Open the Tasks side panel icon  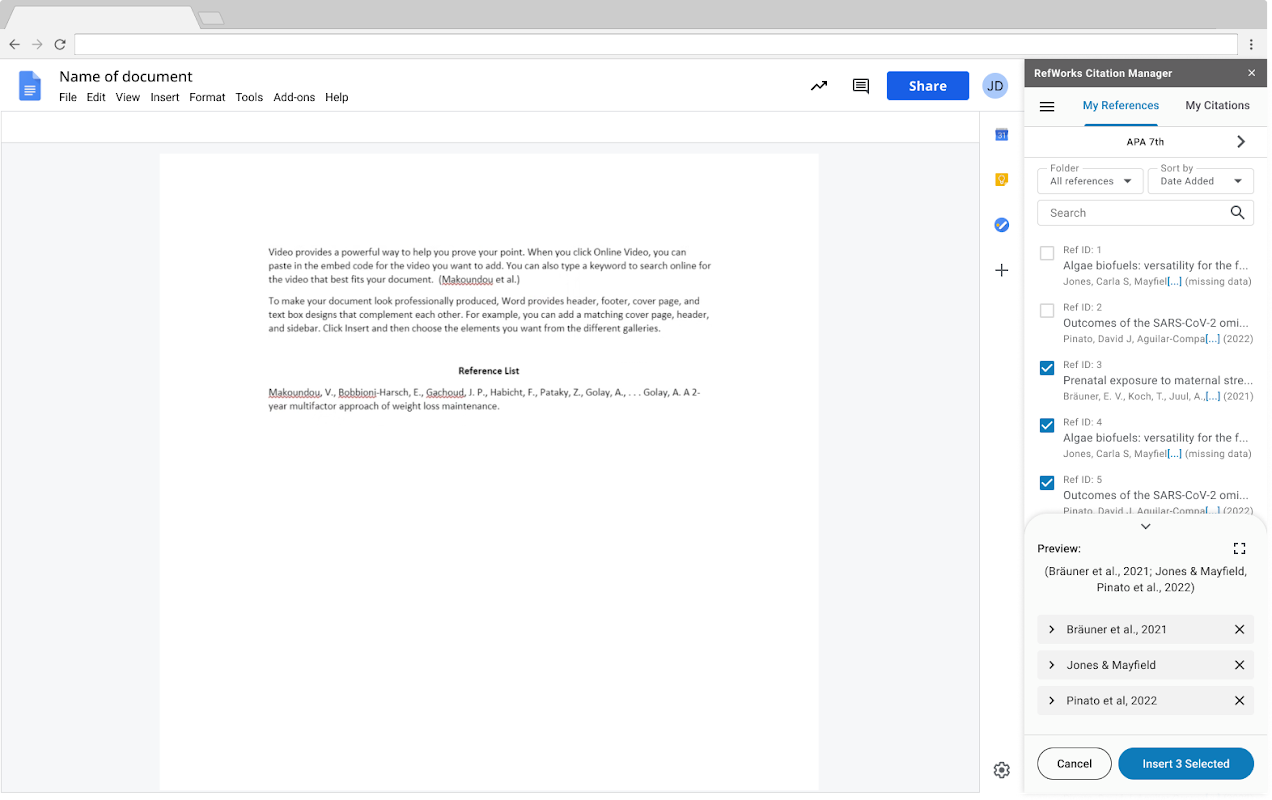pyautogui.click(x=1001, y=225)
